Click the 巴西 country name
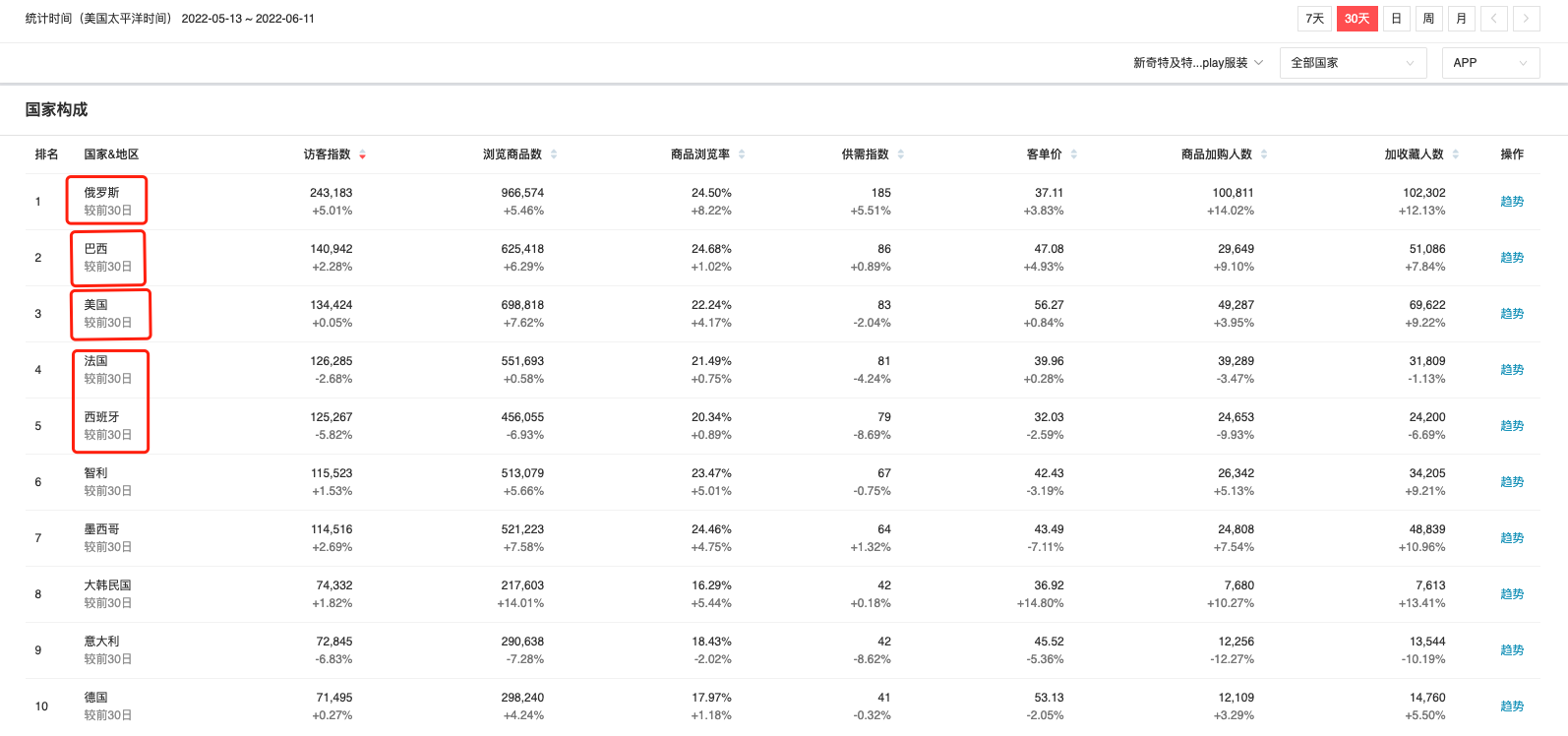The width and height of the screenshot is (1568, 736). coord(95,249)
